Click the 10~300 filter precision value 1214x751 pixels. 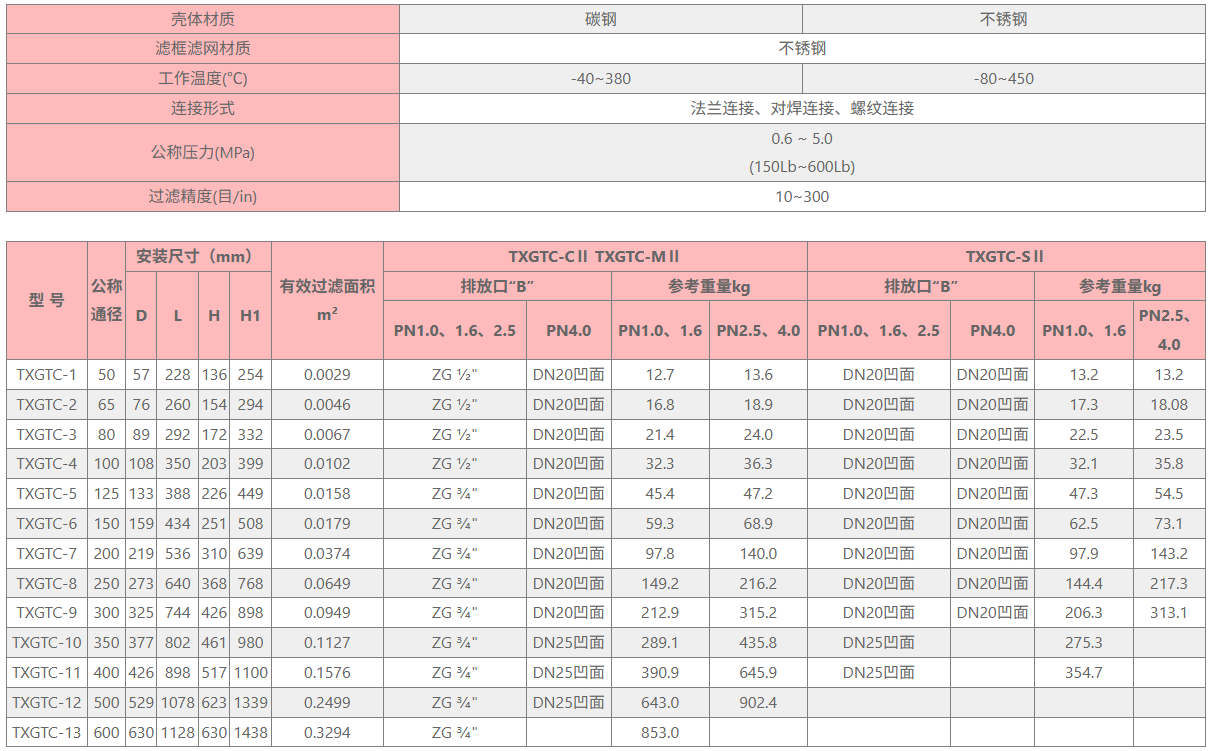click(802, 196)
